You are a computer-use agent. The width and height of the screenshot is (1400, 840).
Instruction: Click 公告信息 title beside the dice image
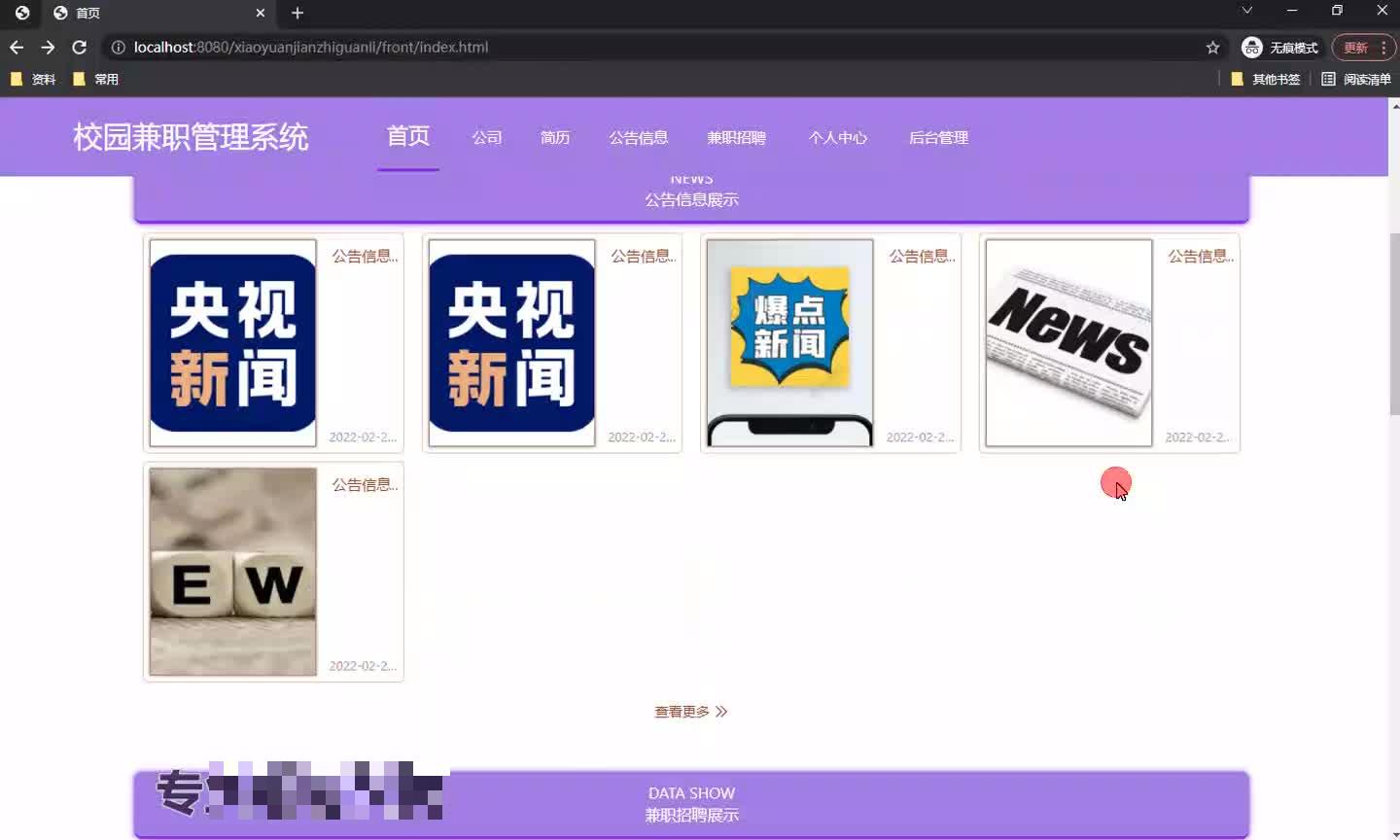coord(366,484)
